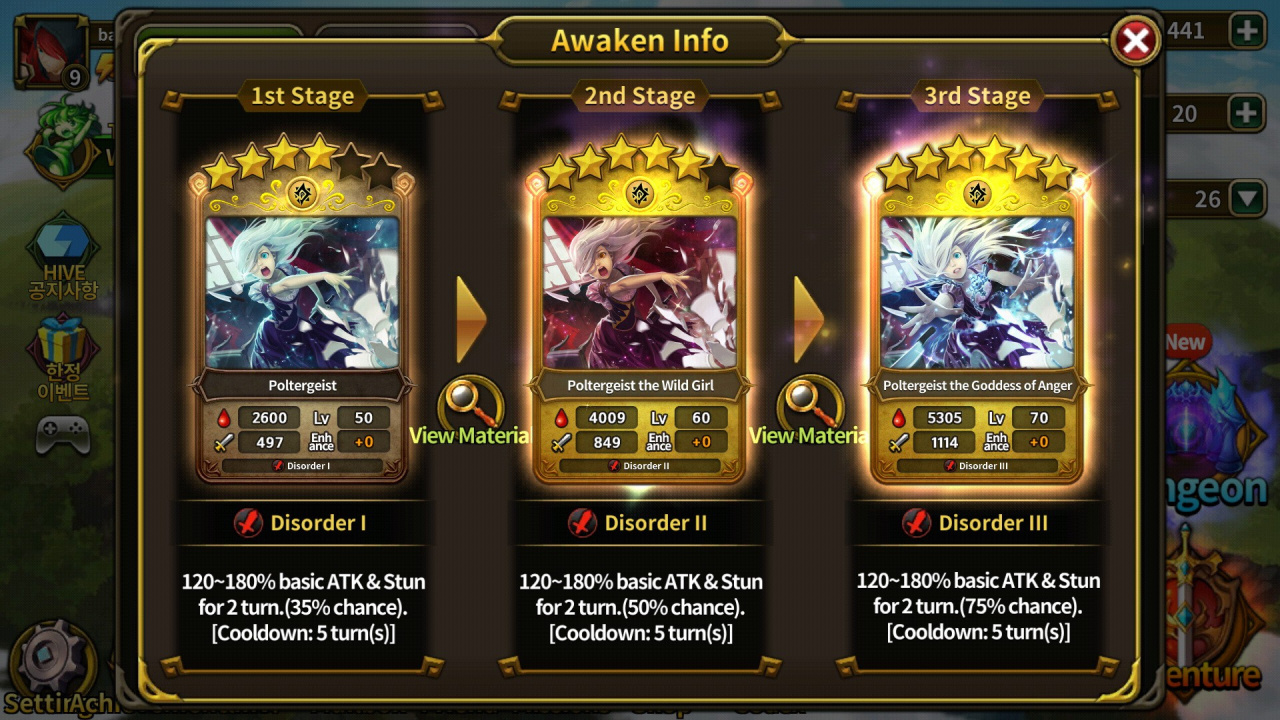Image resolution: width=1280 pixels, height=720 pixels.
Task: Select Poltergeist the Goddess of Anger artwork
Action: 977,293
